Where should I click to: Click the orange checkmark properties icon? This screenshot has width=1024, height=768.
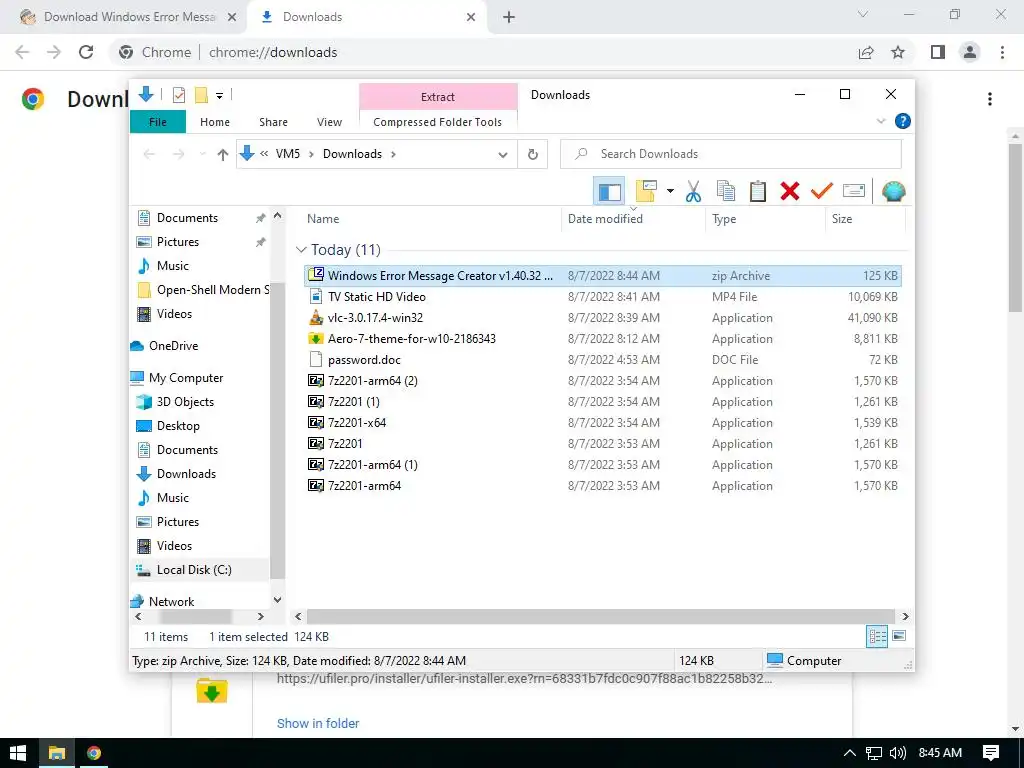822,191
